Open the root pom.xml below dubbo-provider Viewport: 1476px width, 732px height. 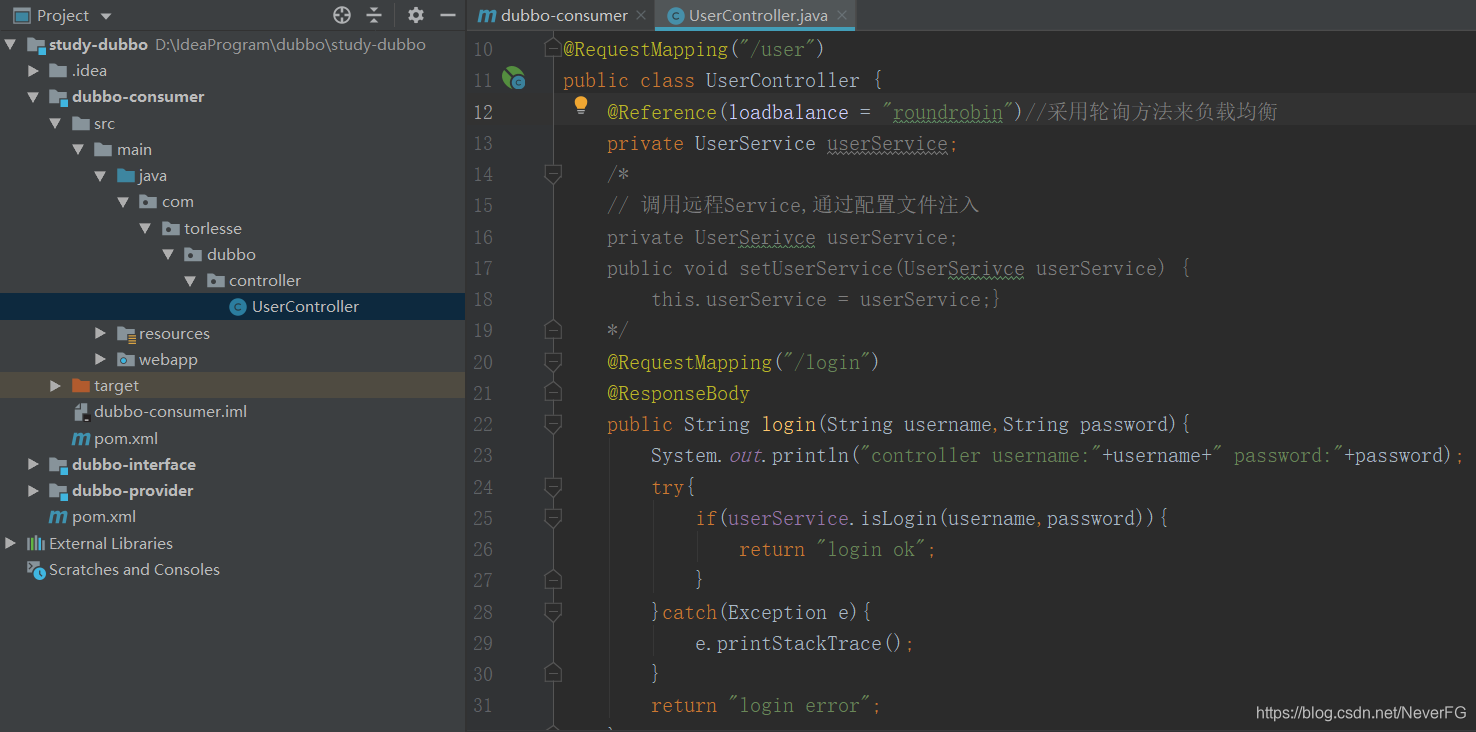104,517
